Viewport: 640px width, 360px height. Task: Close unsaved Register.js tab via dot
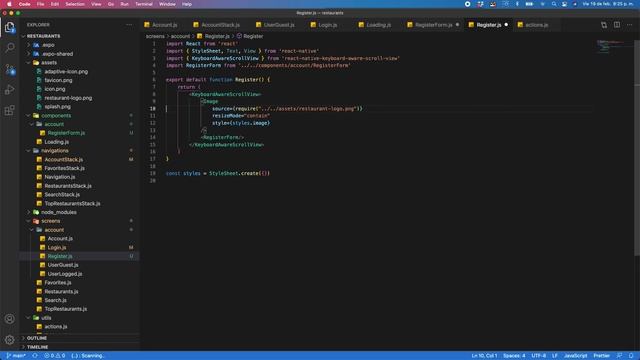tap(506, 25)
